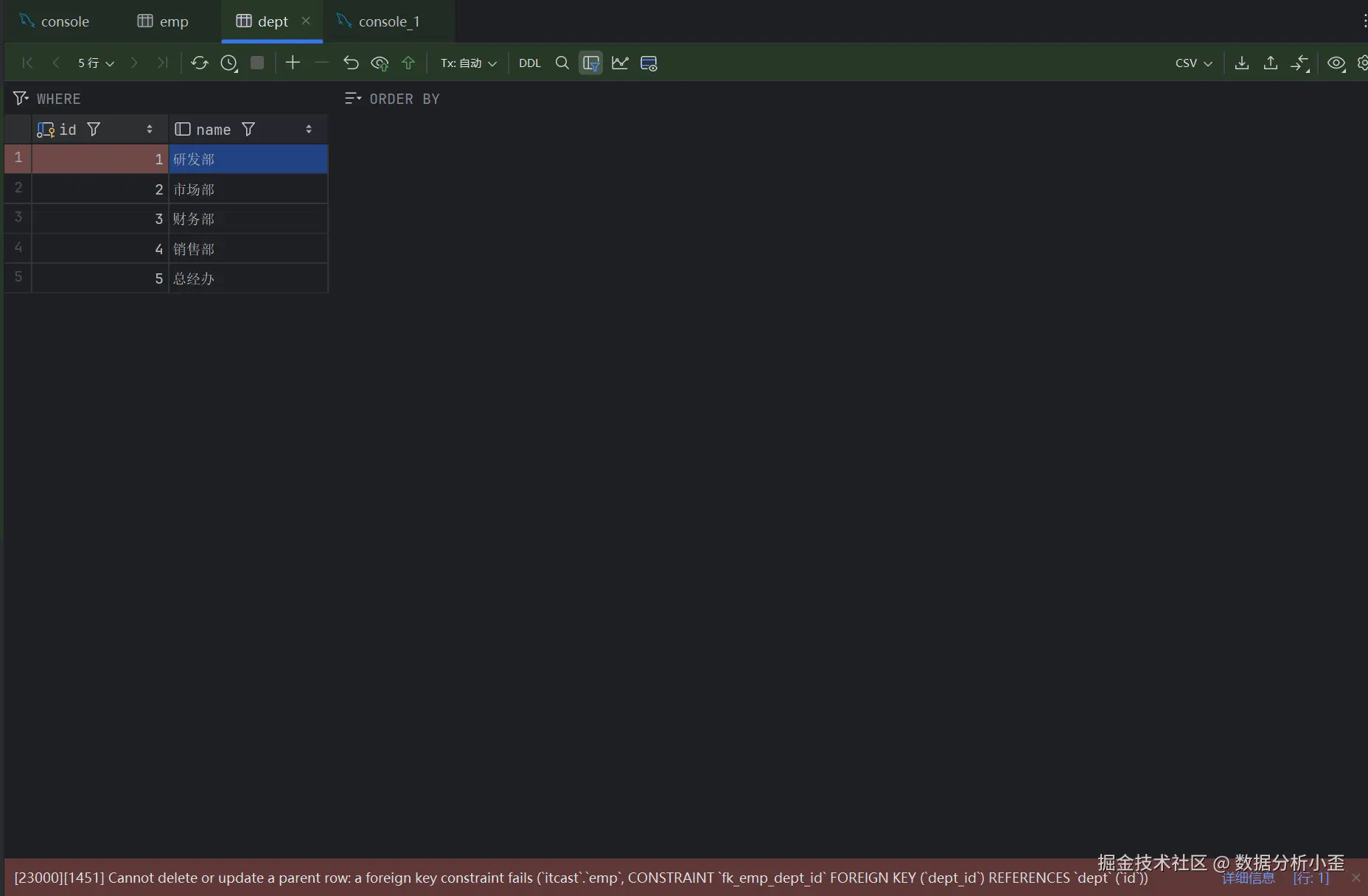Viewport: 1368px width, 896px height.
Task: Switch to the emp tab
Action: click(x=163, y=21)
